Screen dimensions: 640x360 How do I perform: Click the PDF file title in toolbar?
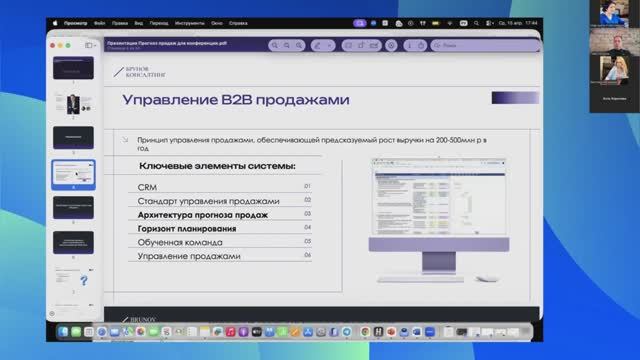(167, 43)
